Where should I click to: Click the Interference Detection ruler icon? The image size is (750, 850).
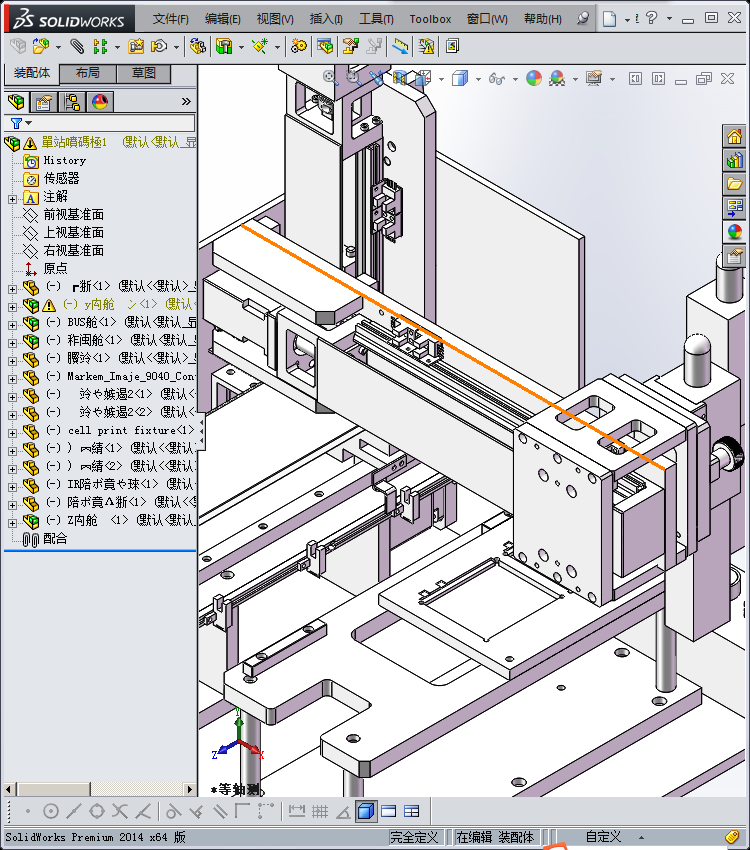[400, 47]
